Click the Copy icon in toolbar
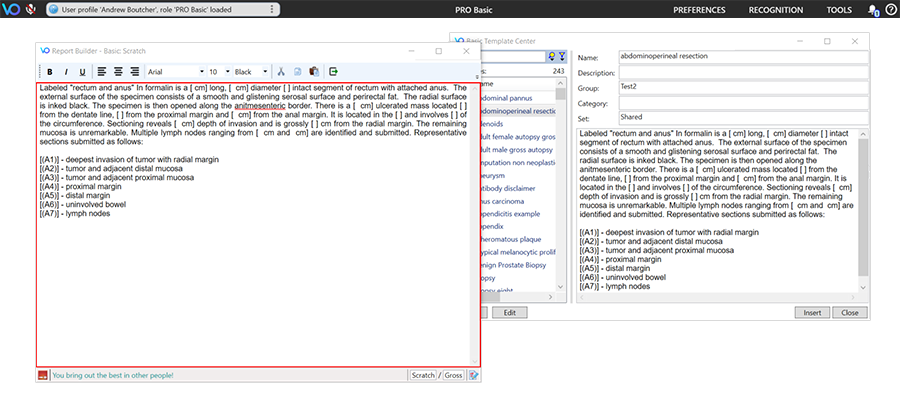This screenshot has height=398, width=900. 297,72
